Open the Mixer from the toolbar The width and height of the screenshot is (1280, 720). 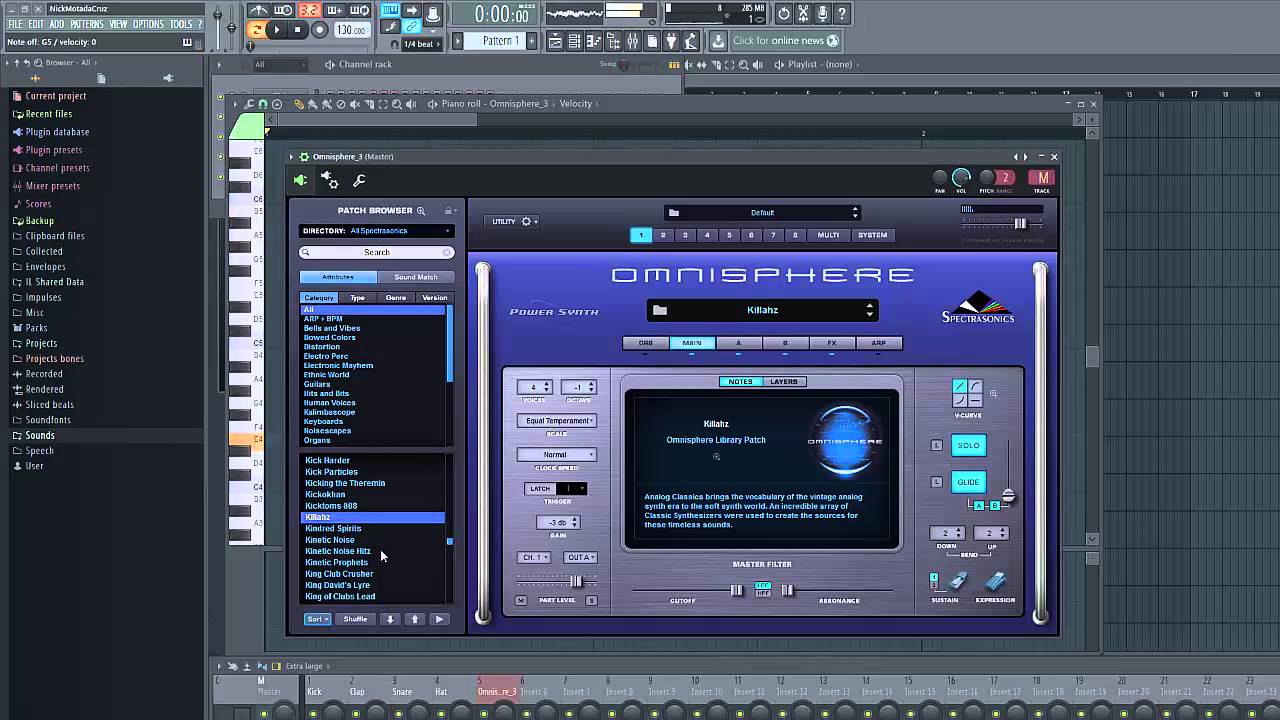(633, 41)
